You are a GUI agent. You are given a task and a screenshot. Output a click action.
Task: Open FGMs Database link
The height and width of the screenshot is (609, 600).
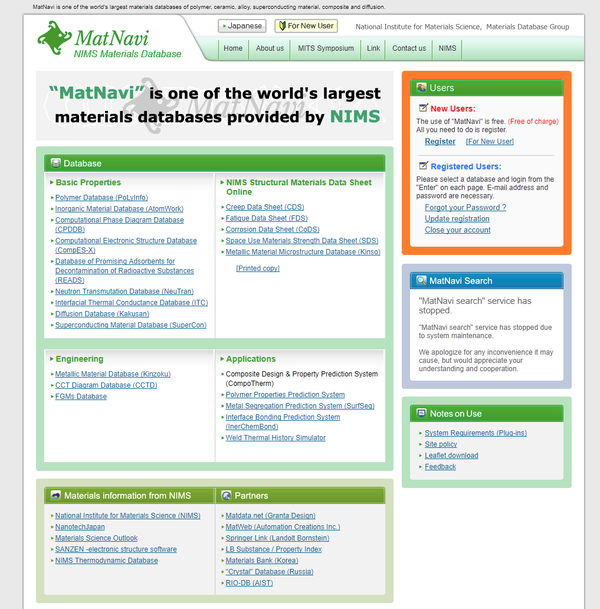coord(81,397)
